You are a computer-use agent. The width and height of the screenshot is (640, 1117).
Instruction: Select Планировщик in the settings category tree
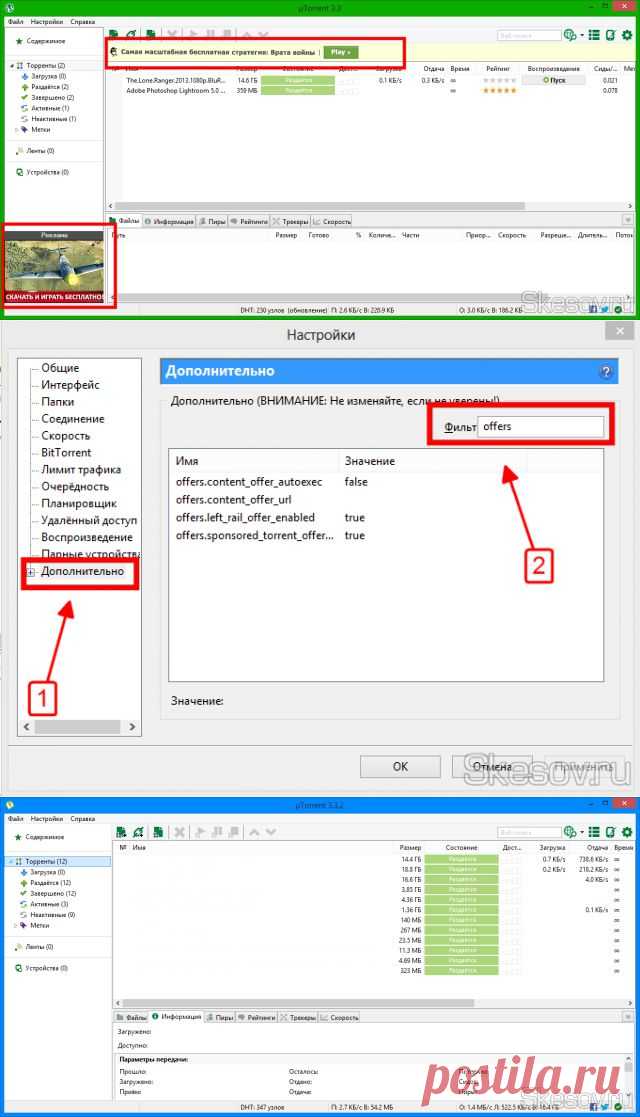tap(78, 504)
